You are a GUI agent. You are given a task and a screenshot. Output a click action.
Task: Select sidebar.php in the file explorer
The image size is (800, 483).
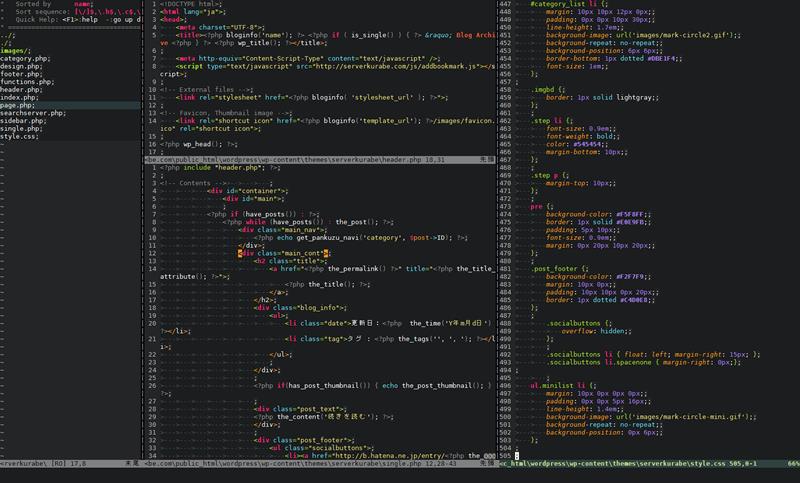(23, 121)
